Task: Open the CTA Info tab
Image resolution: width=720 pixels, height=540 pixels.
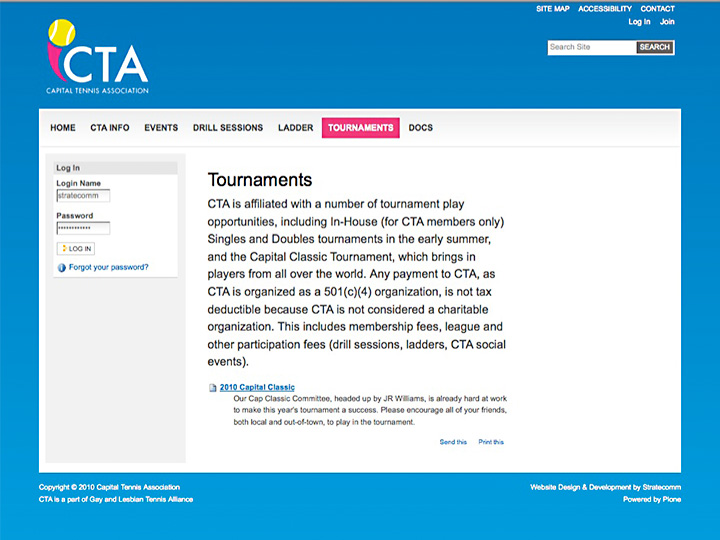Action: point(110,128)
